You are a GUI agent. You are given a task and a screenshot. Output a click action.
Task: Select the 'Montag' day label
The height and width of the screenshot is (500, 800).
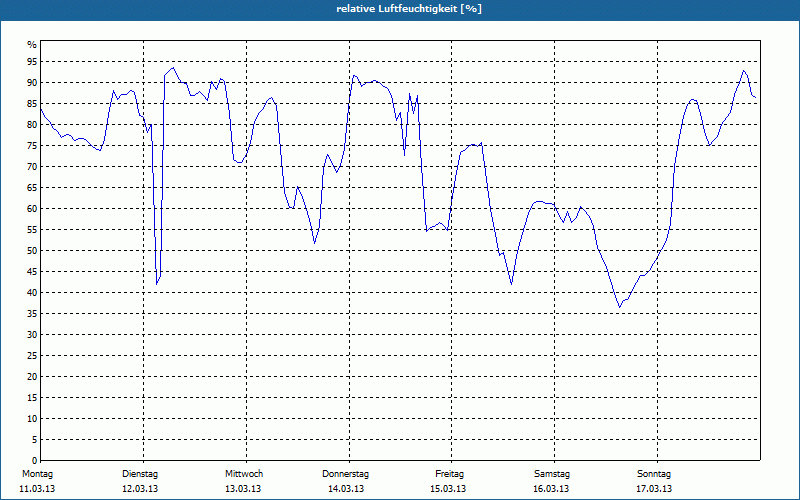click(37, 474)
